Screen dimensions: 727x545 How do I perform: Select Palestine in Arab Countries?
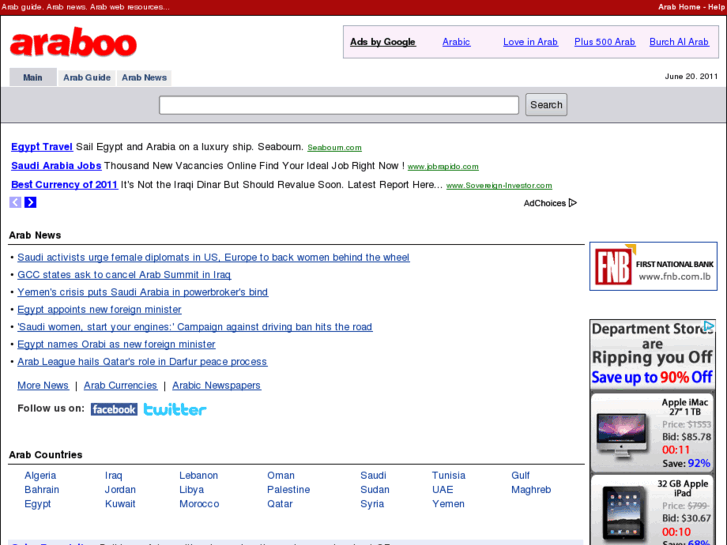pyautogui.click(x=288, y=490)
